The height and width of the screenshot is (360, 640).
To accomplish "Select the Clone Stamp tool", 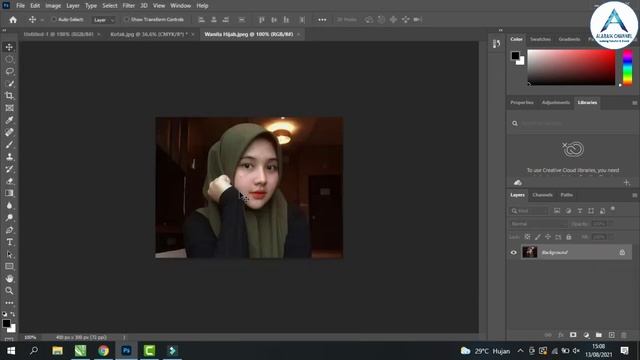I will tap(9, 157).
